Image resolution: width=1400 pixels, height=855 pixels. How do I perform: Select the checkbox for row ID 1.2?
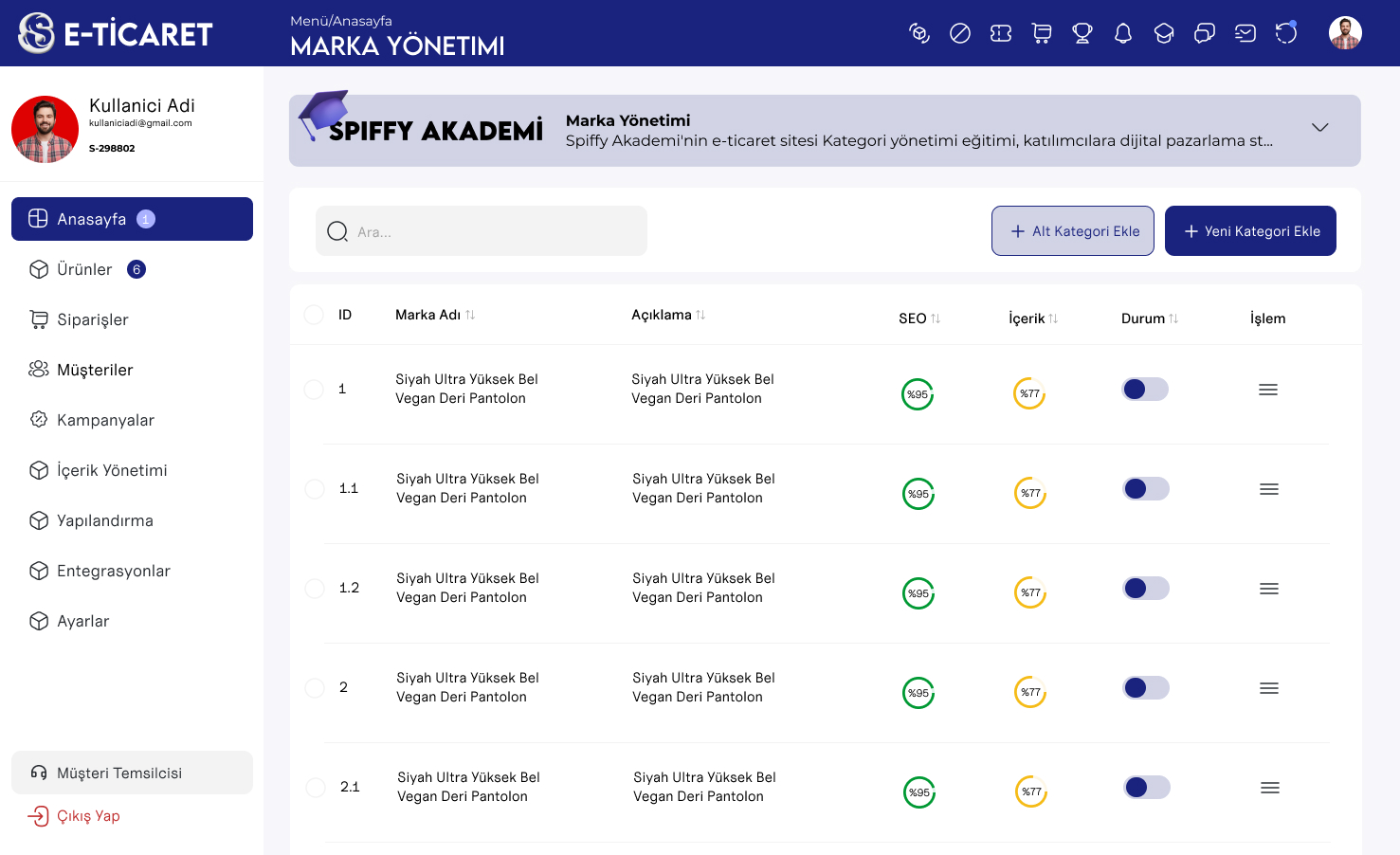click(315, 589)
